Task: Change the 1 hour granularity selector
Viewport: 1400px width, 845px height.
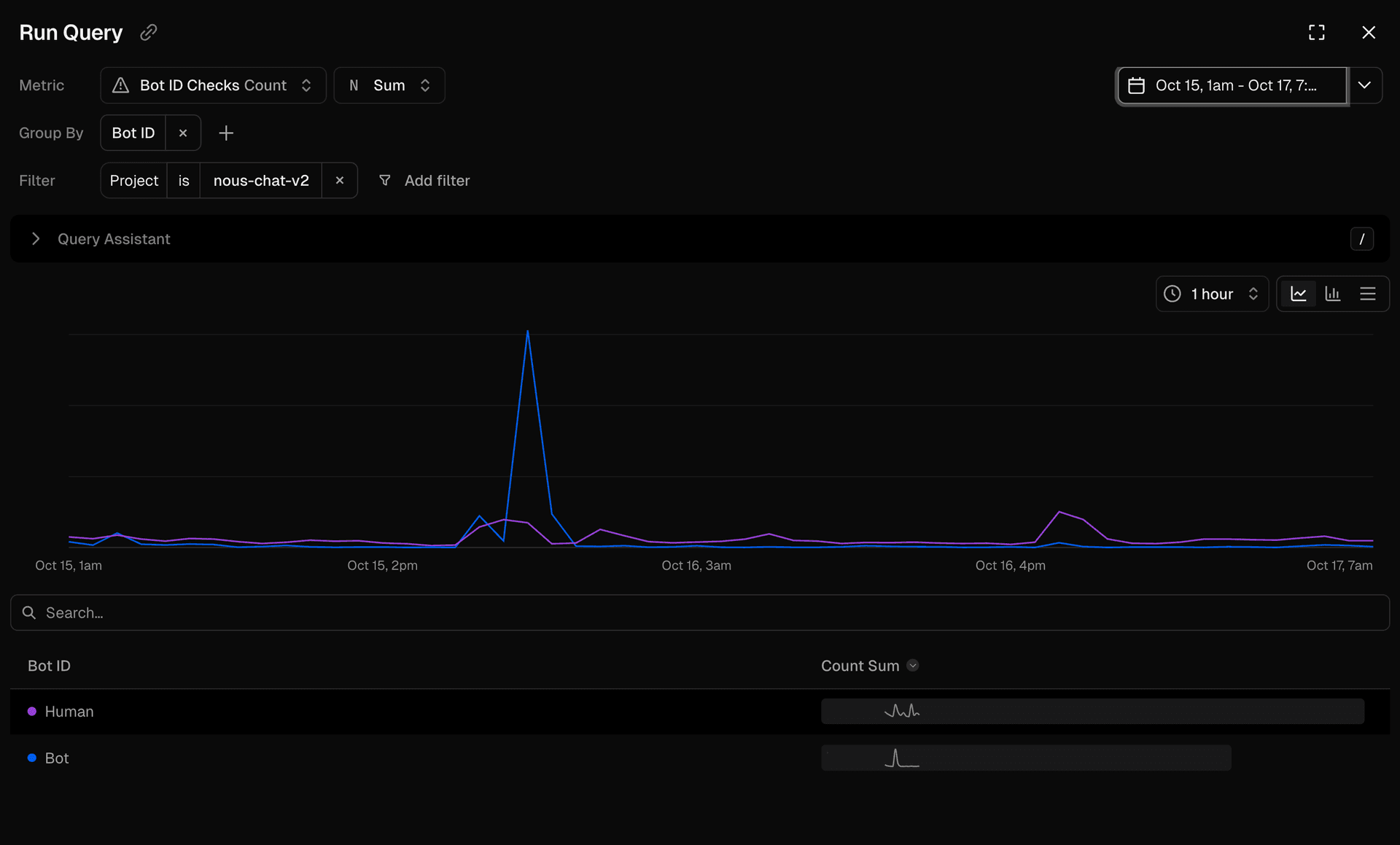Action: 1212,294
